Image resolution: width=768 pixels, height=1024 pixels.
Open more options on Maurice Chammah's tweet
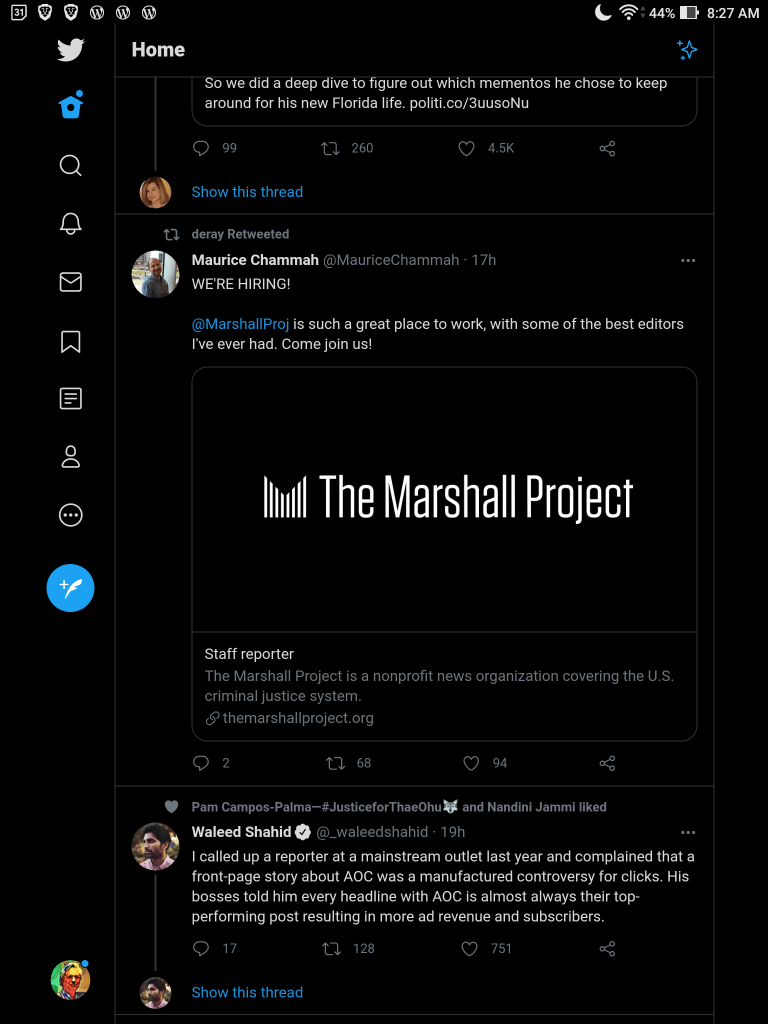pyautogui.click(x=687, y=260)
